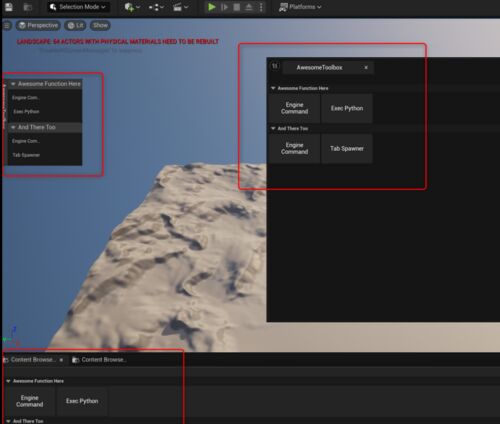
Task: Open the Cinematics clapperboard dropdown
Action: pyautogui.click(x=181, y=7)
